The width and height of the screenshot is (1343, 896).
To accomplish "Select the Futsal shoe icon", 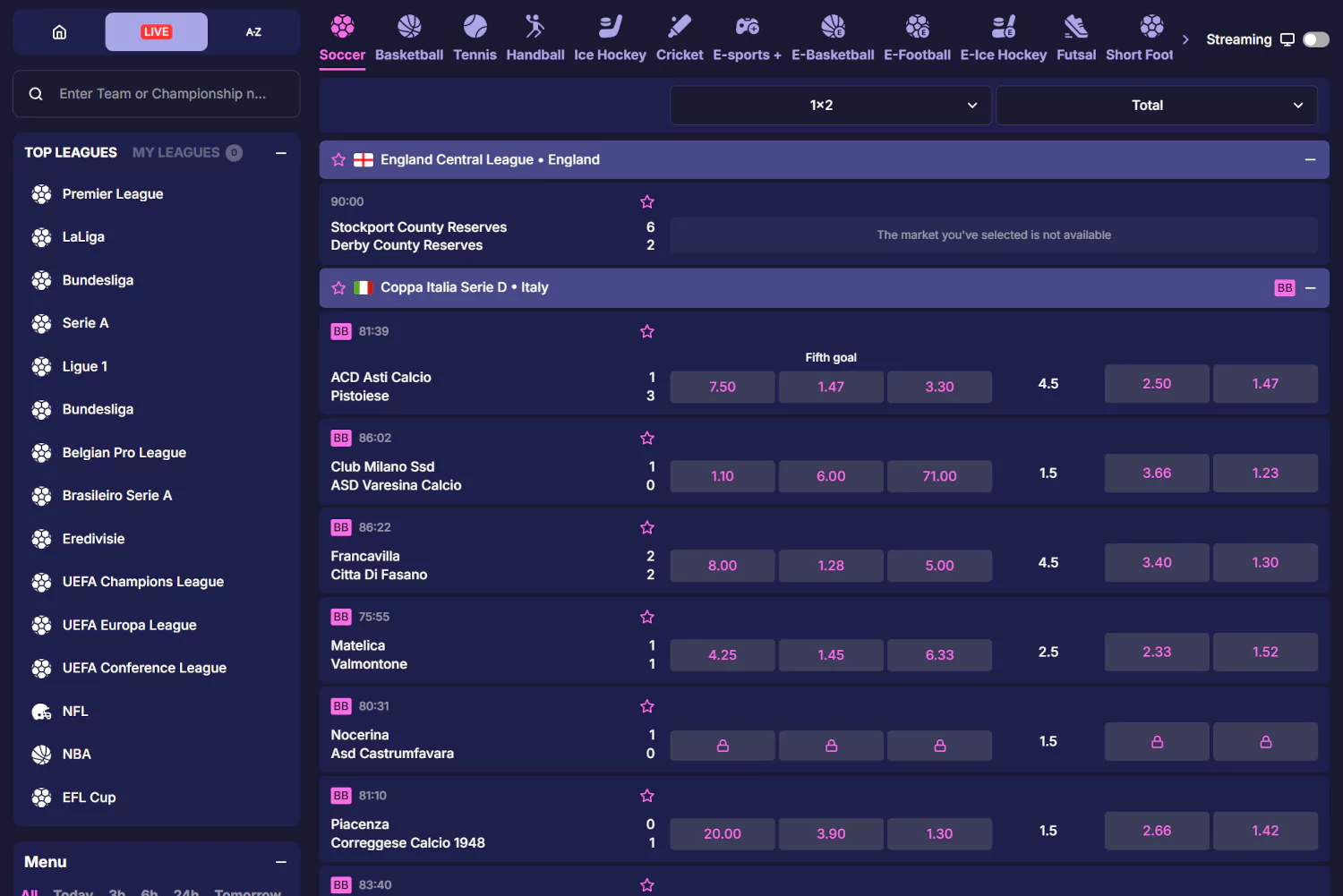I will 1076,26.
